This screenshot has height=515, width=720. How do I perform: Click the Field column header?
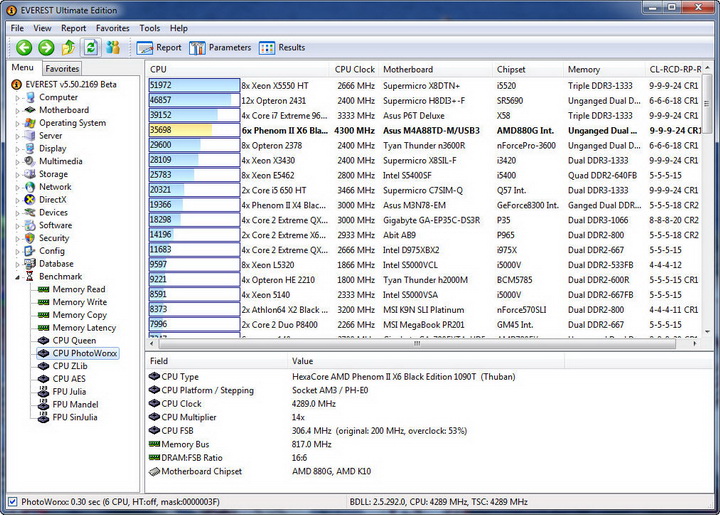(216, 361)
